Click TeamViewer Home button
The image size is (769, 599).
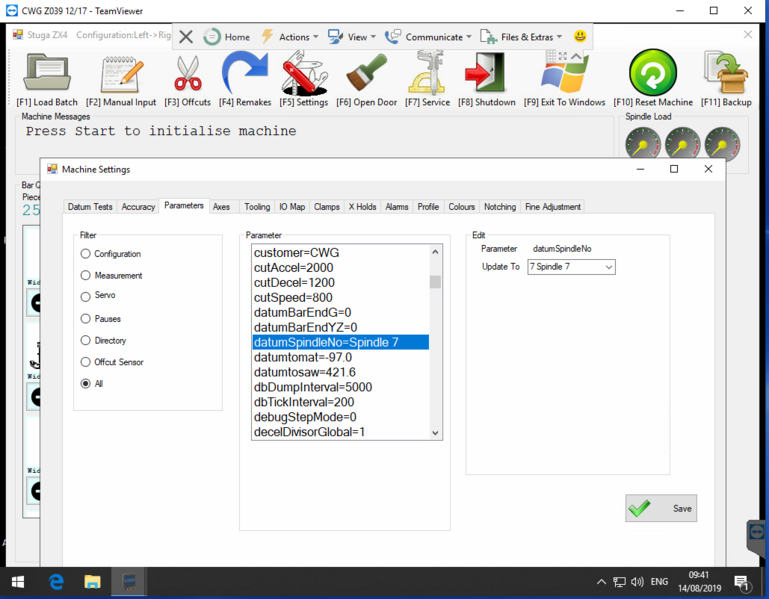[x=227, y=37]
